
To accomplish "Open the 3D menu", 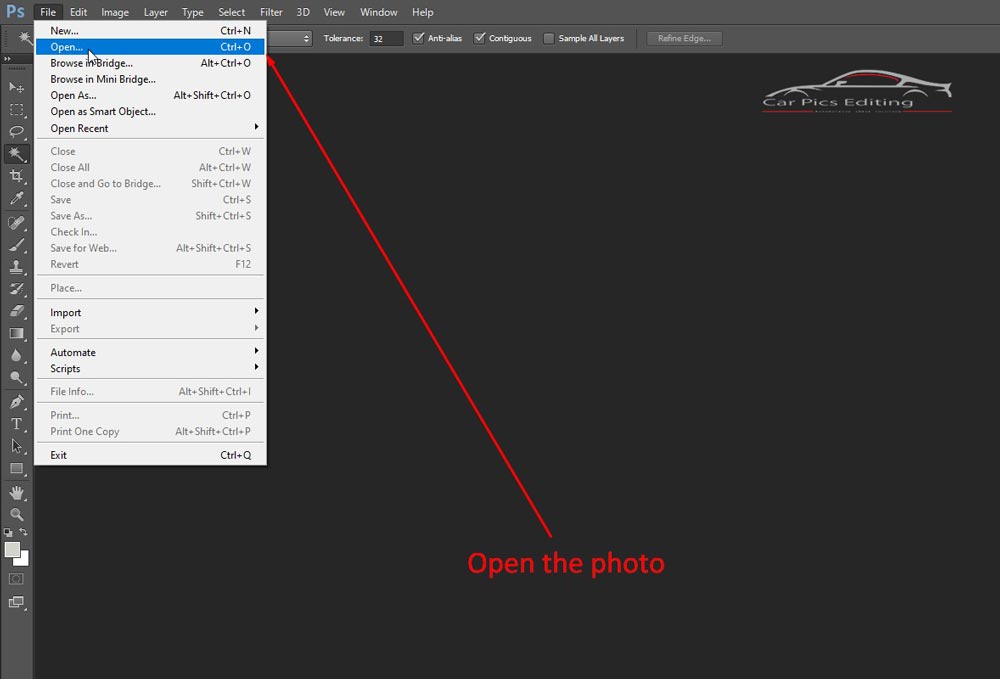I will [303, 12].
